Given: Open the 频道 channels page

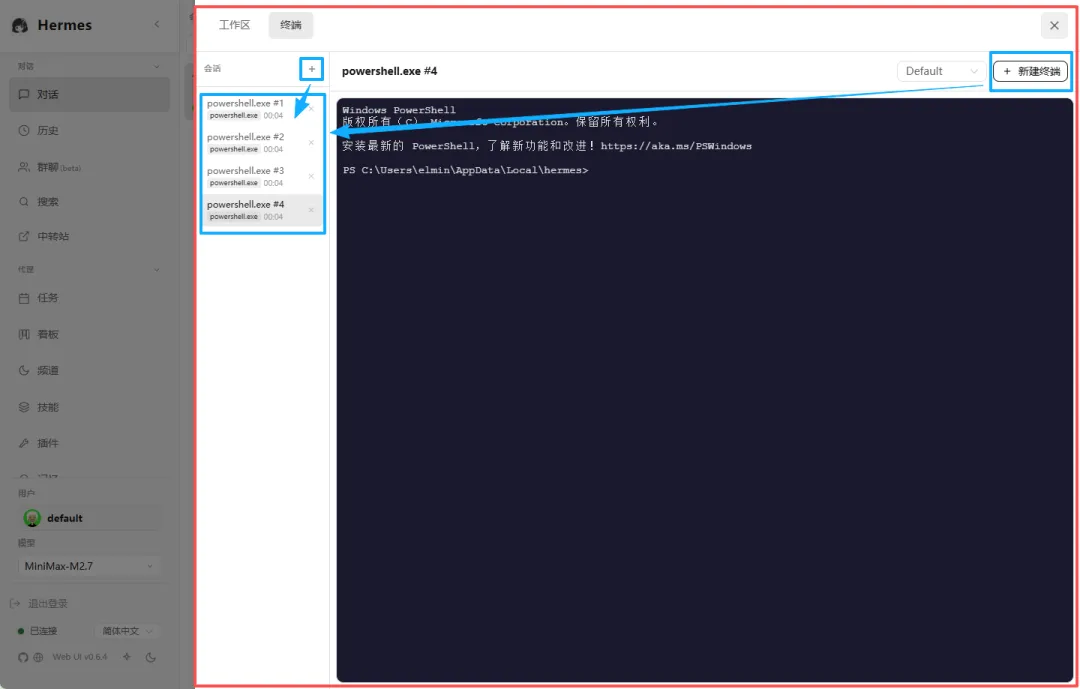Looking at the screenshot, I should pos(90,371).
